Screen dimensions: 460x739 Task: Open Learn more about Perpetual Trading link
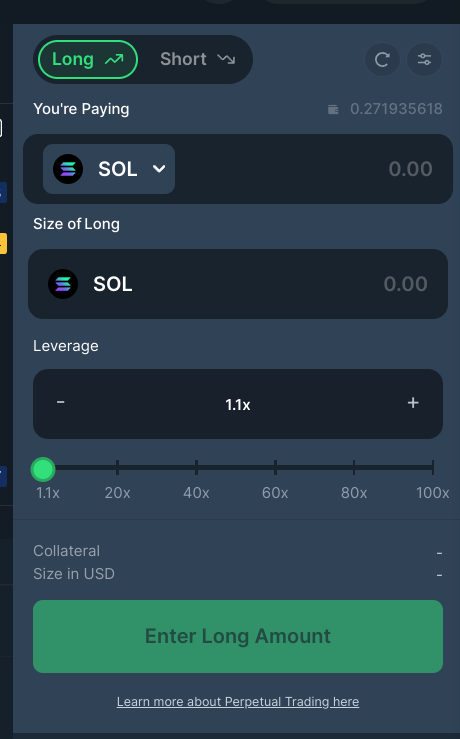(x=238, y=702)
